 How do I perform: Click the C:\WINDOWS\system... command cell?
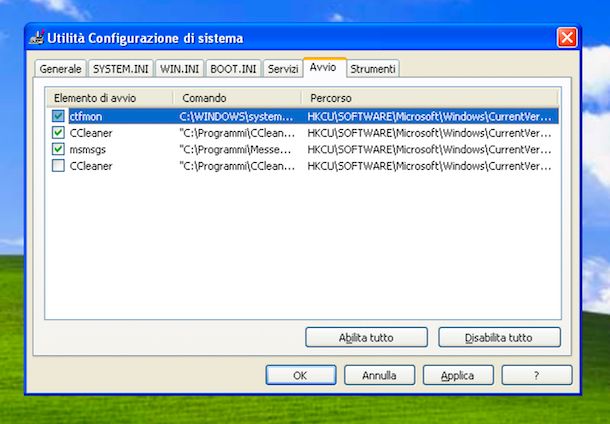pos(236,116)
